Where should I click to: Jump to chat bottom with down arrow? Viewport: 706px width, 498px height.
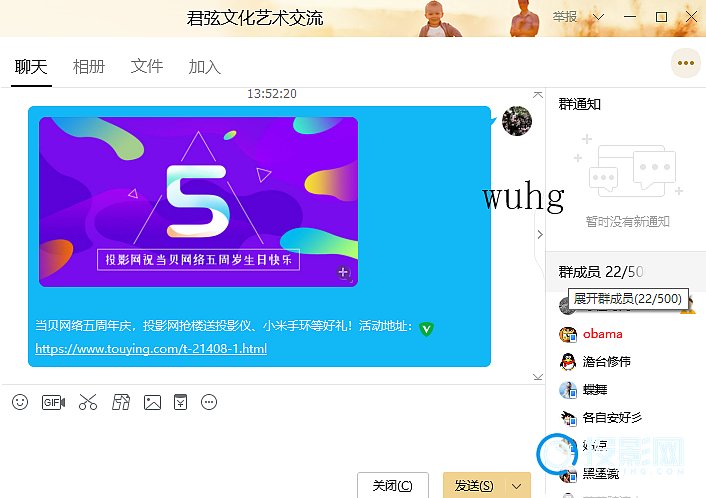tap(538, 376)
